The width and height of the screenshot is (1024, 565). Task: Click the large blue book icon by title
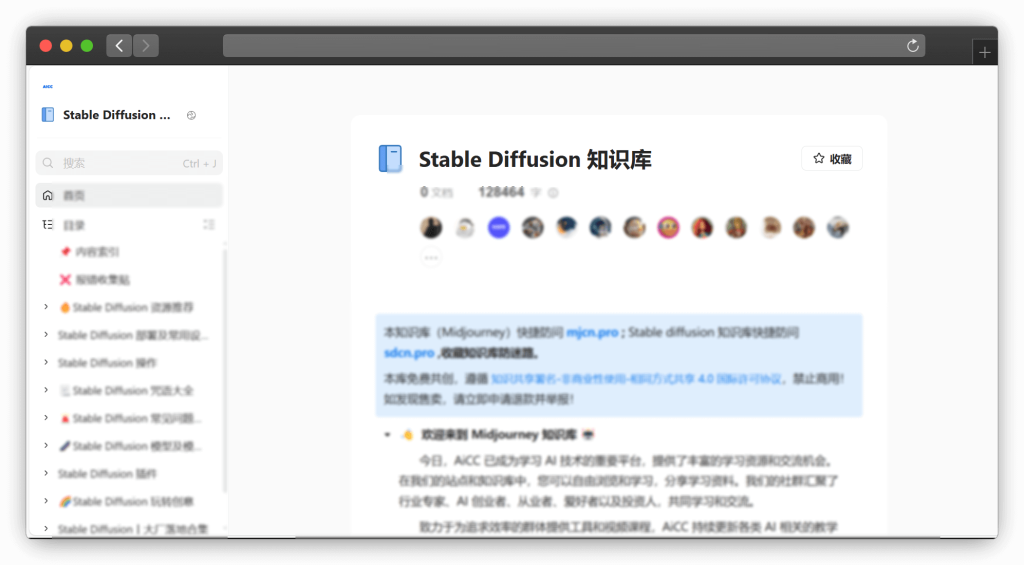point(391,159)
